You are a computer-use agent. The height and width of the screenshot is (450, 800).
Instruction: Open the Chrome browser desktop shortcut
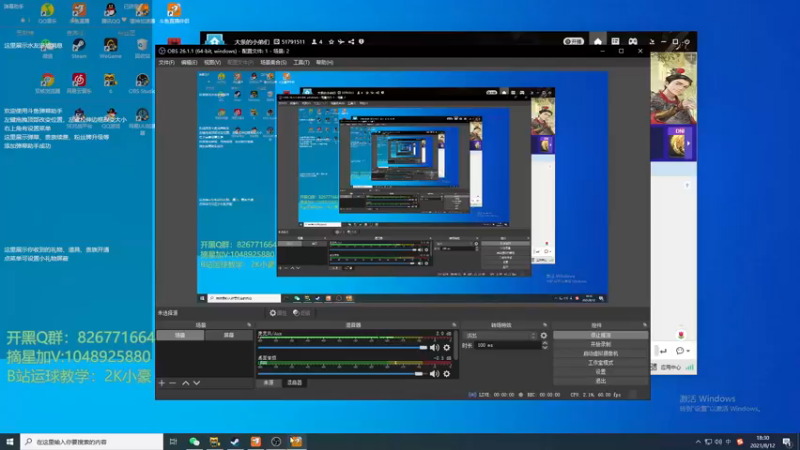47,83
